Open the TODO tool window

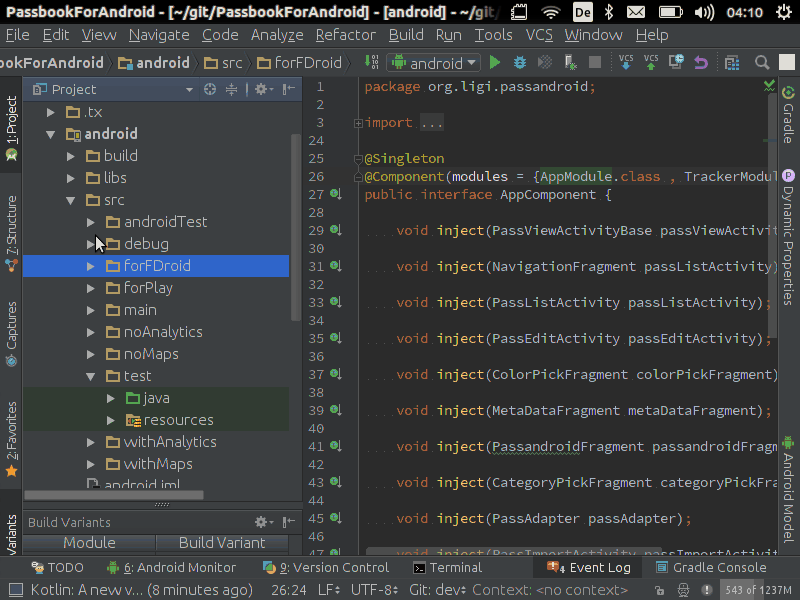click(57, 567)
